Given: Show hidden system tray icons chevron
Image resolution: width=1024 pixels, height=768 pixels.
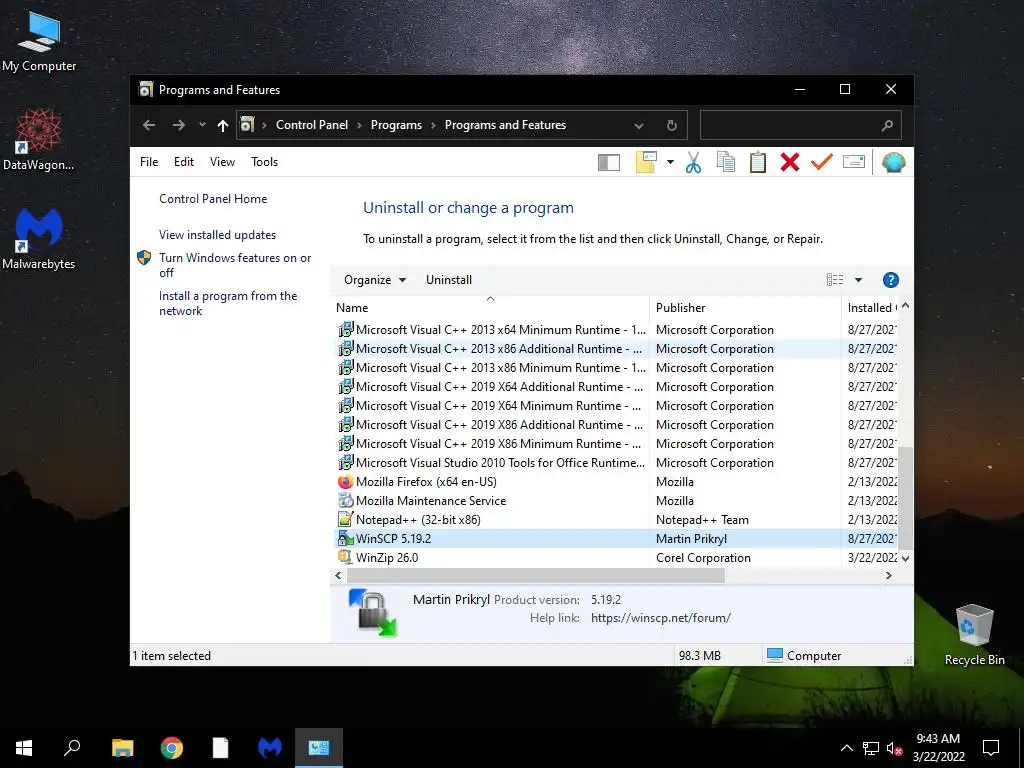Looking at the screenshot, I should tap(846, 748).
